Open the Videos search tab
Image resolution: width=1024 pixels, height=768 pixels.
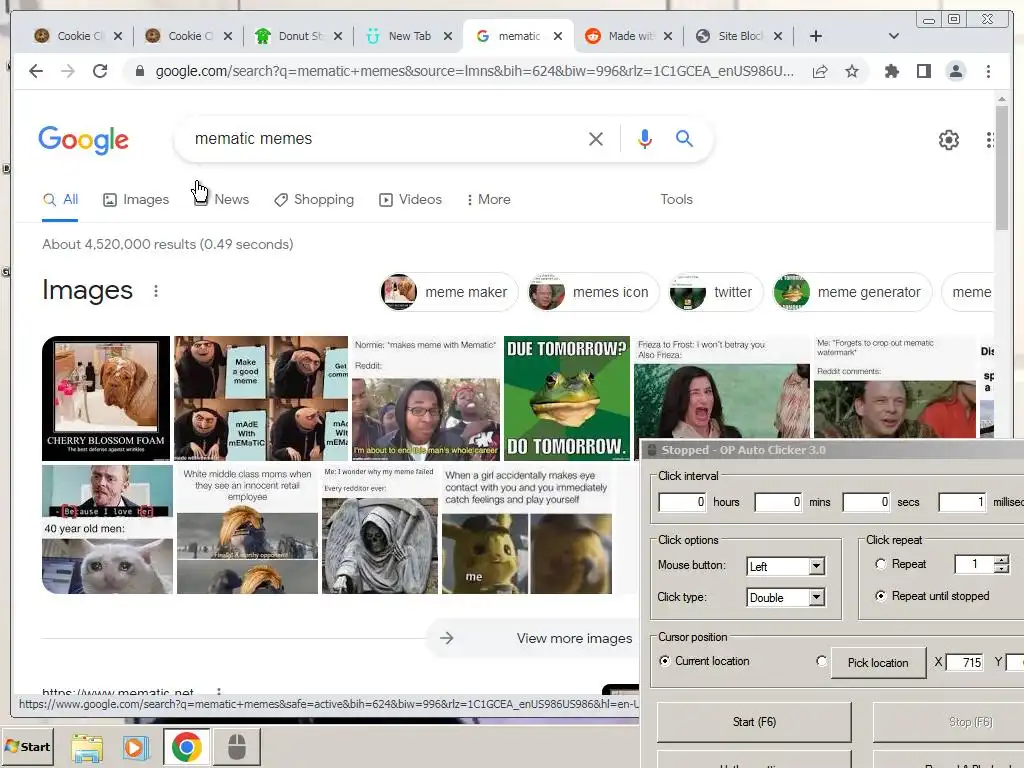411,199
